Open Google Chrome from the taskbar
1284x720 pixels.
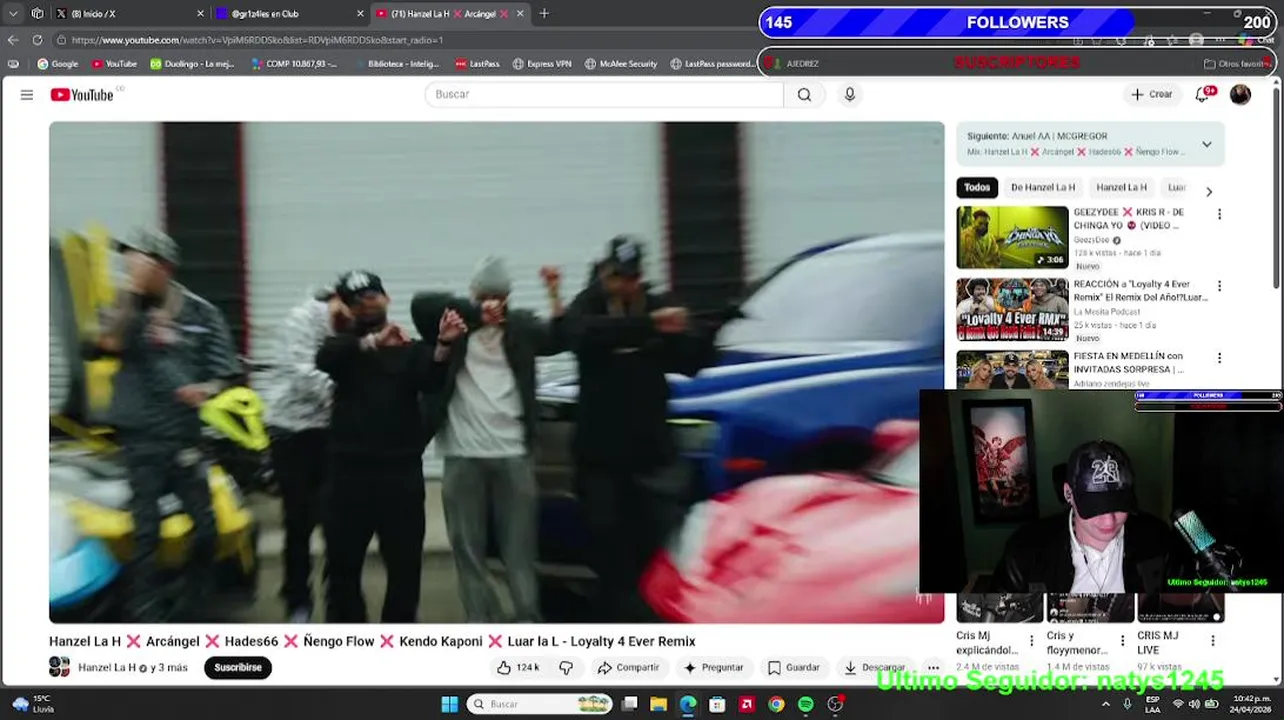[776, 705]
